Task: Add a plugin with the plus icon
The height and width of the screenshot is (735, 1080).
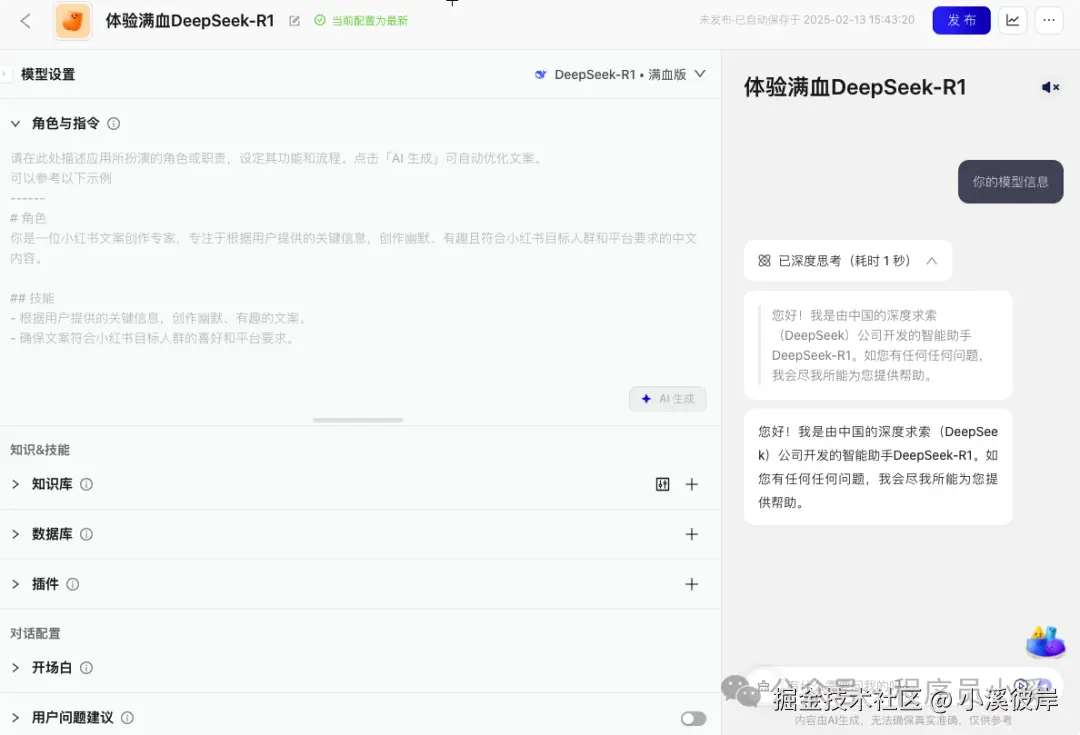Action: (692, 584)
